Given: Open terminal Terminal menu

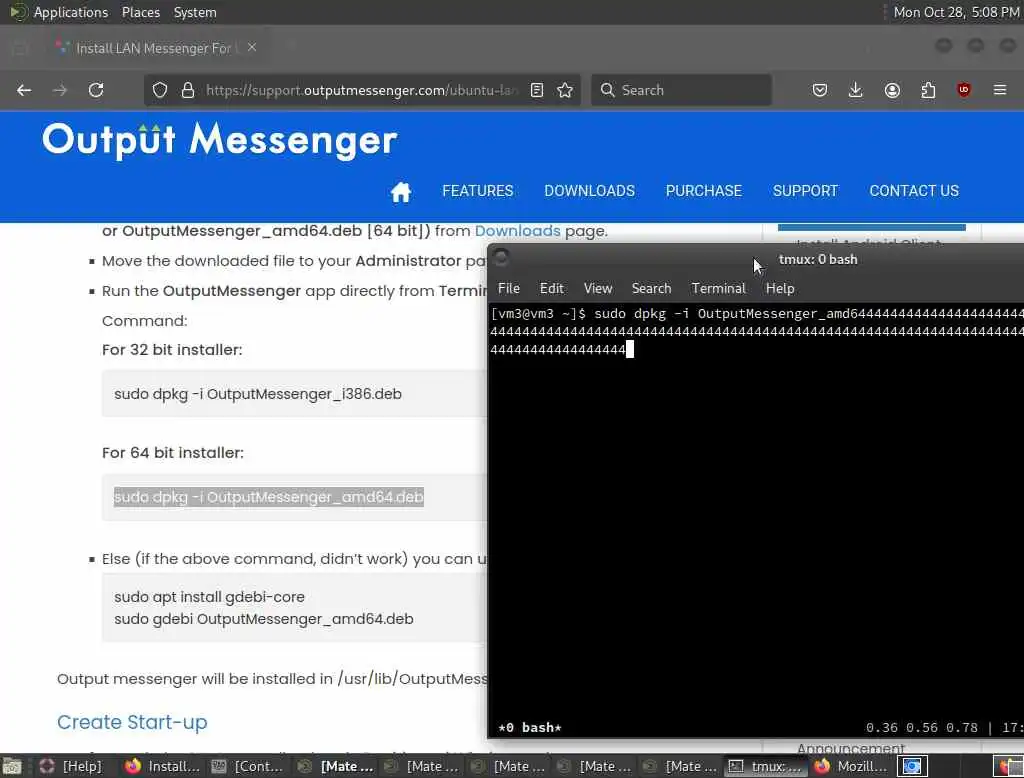Looking at the screenshot, I should 718,288.
